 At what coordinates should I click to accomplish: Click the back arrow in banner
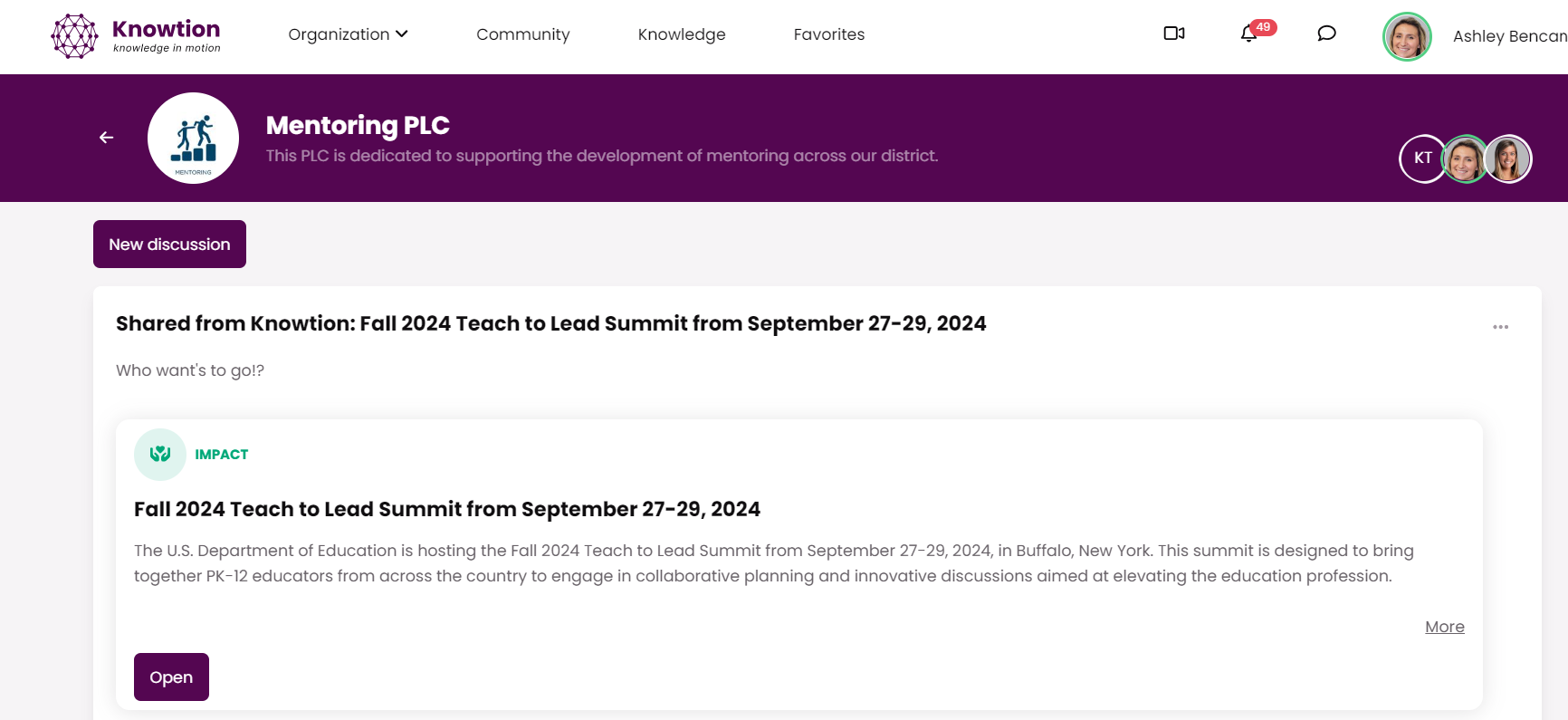coord(107,138)
